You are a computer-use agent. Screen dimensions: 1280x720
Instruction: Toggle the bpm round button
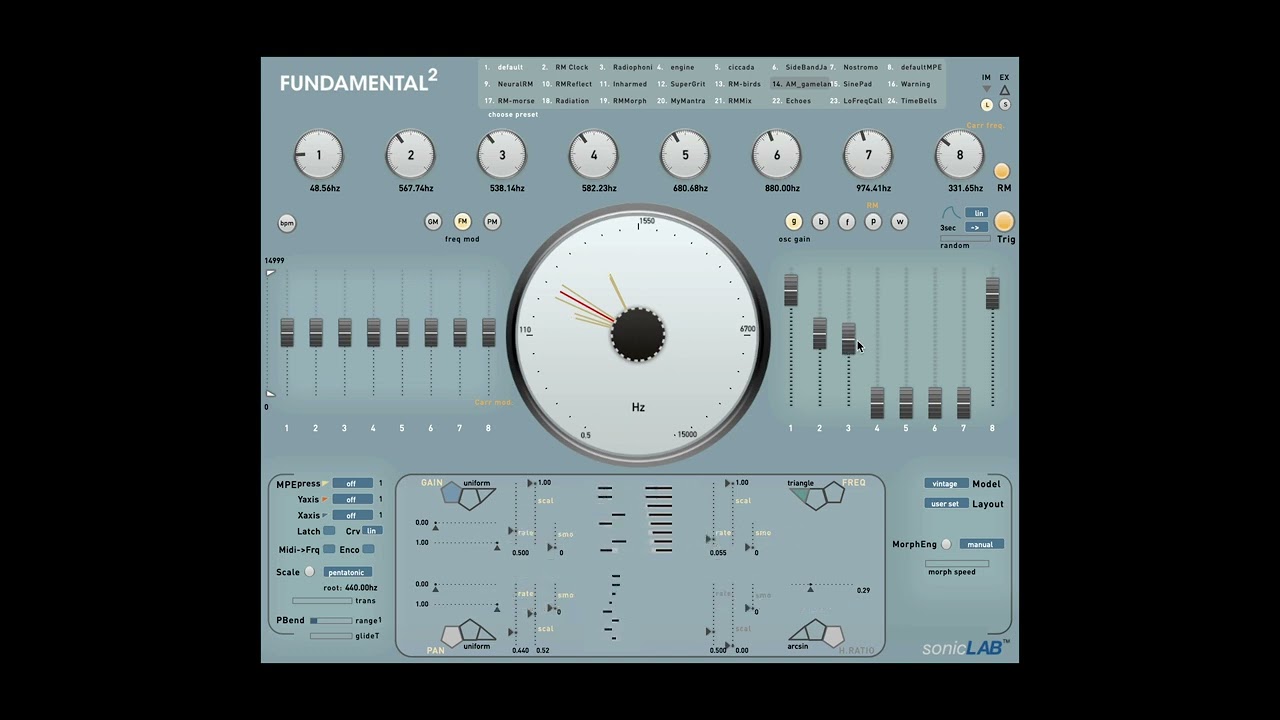point(287,223)
